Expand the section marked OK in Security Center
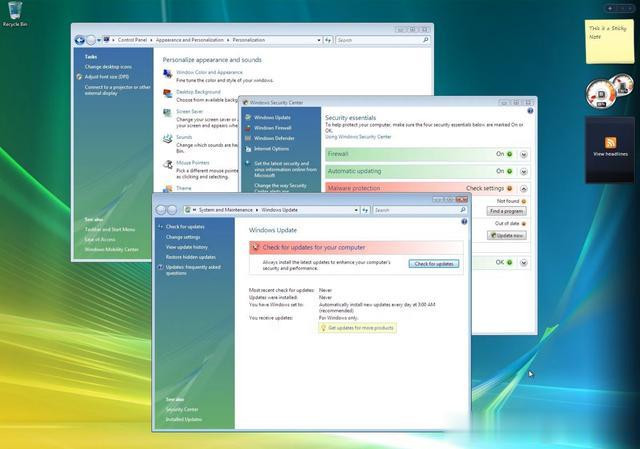Viewport: 640px width, 449px height. pyautogui.click(x=524, y=263)
